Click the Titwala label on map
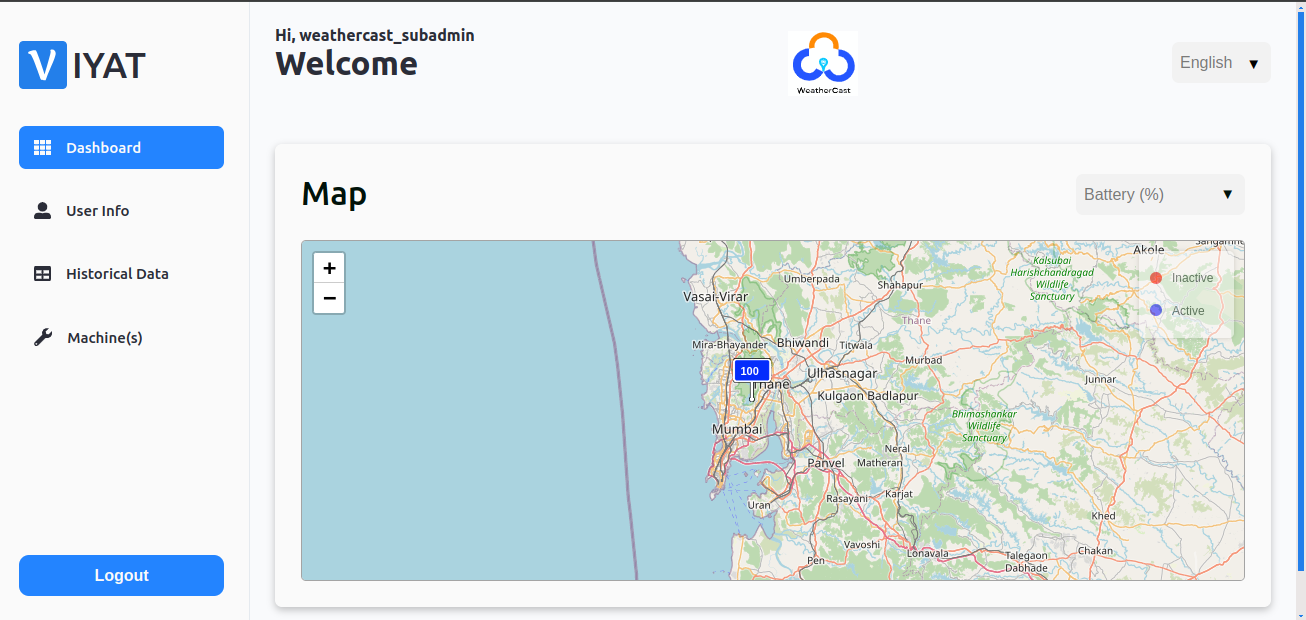Viewport: 1306px width, 620px height. [856, 345]
